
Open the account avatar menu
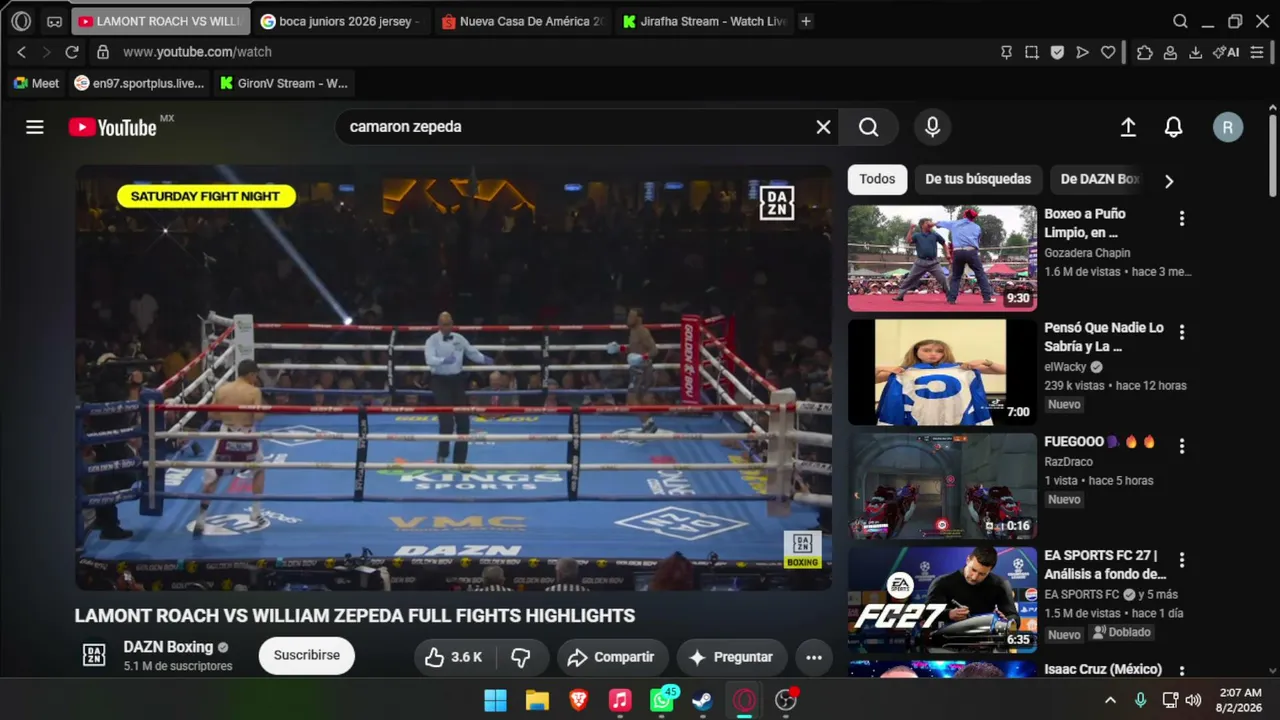pos(1228,127)
